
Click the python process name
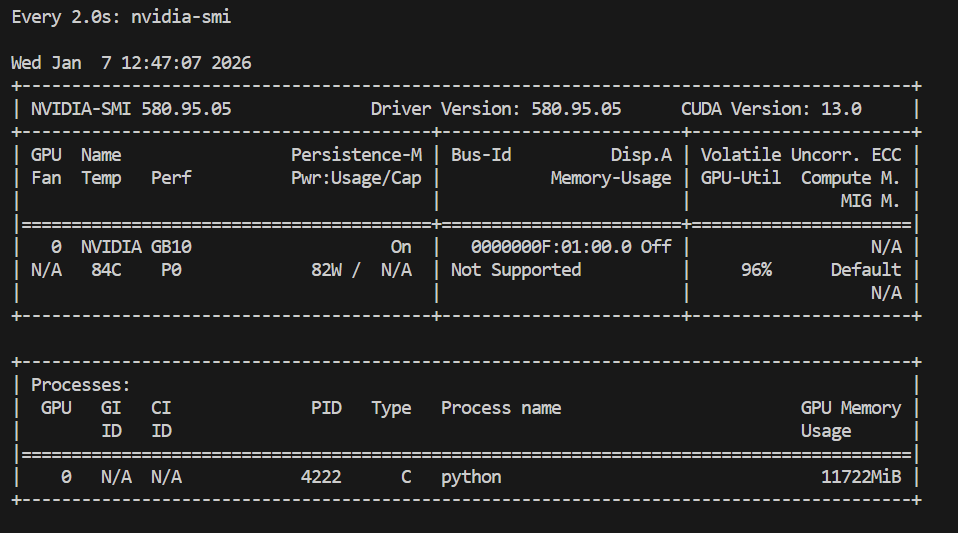pos(471,477)
